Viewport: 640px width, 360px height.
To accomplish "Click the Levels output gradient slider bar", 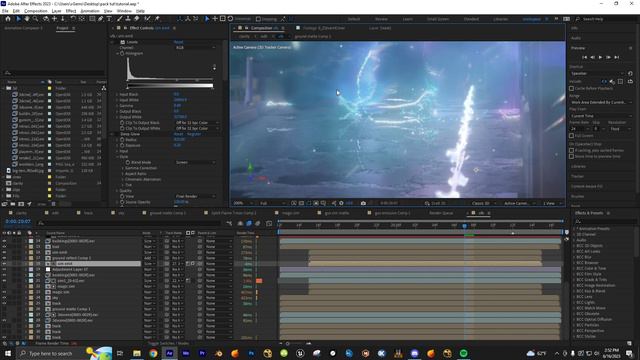I will point(170,86).
